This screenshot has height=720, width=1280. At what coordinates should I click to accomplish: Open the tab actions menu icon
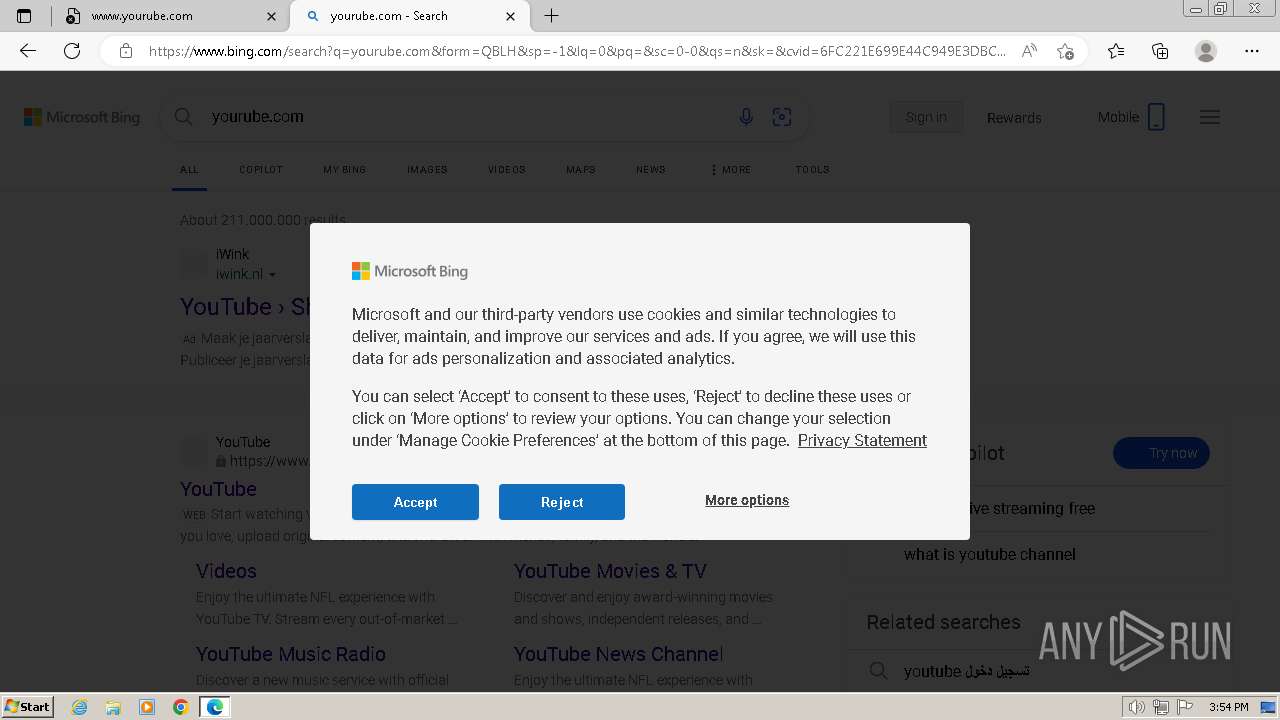coord(24,16)
